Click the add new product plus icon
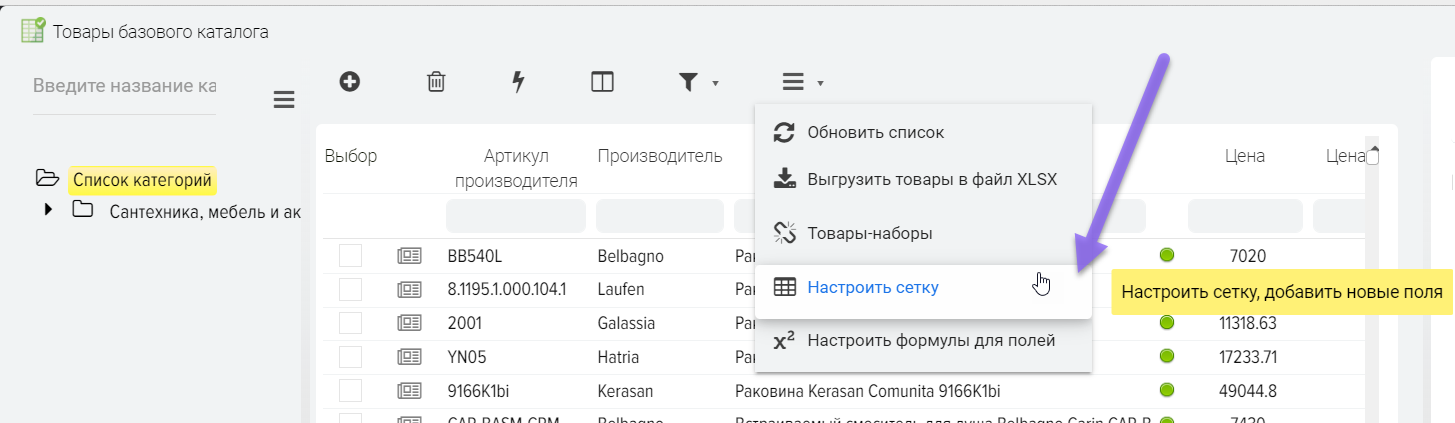Screen dimensions: 1455x423 tap(349, 82)
